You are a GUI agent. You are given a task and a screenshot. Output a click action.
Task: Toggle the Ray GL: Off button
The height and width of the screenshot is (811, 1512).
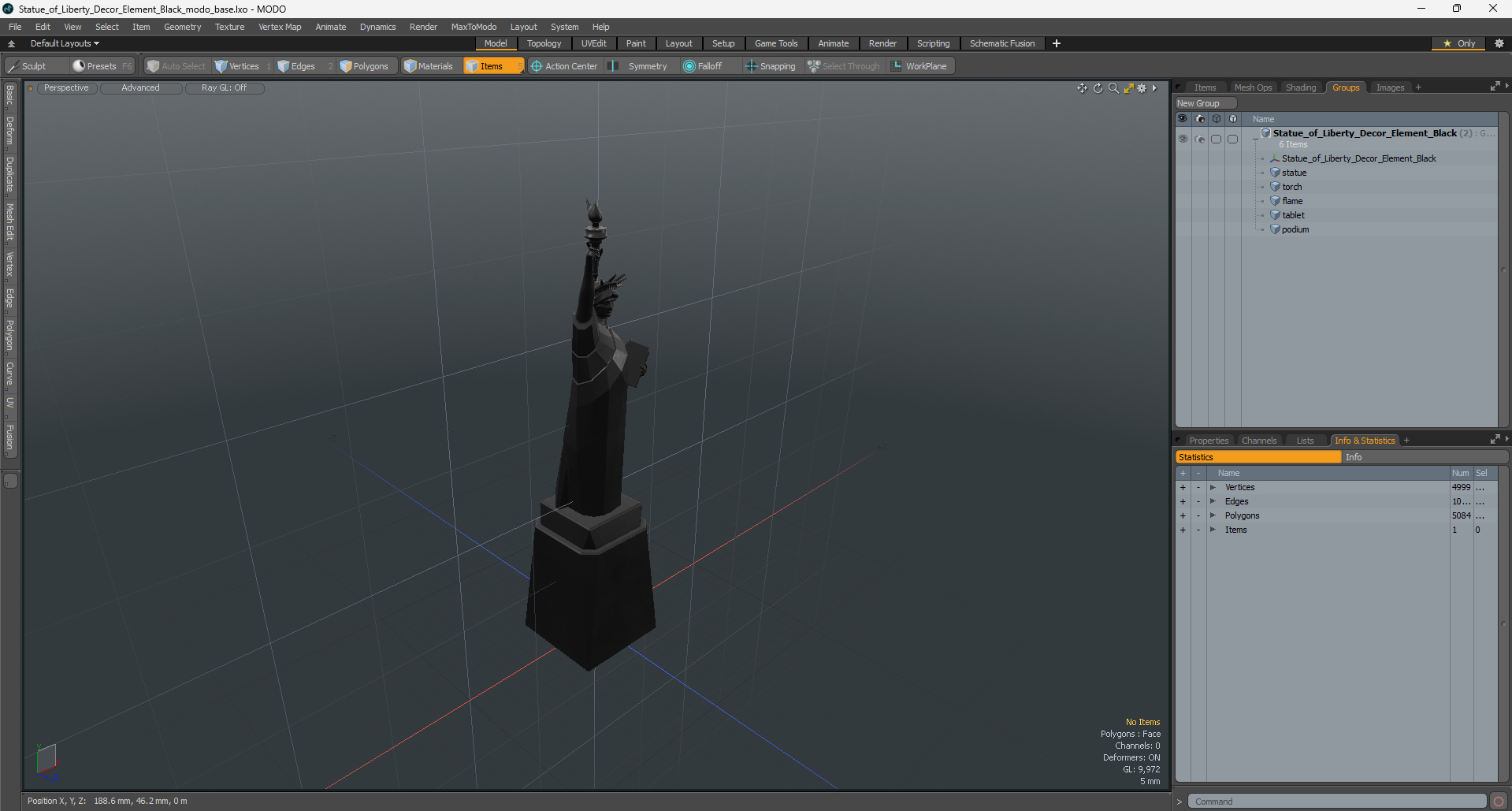[224, 88]
